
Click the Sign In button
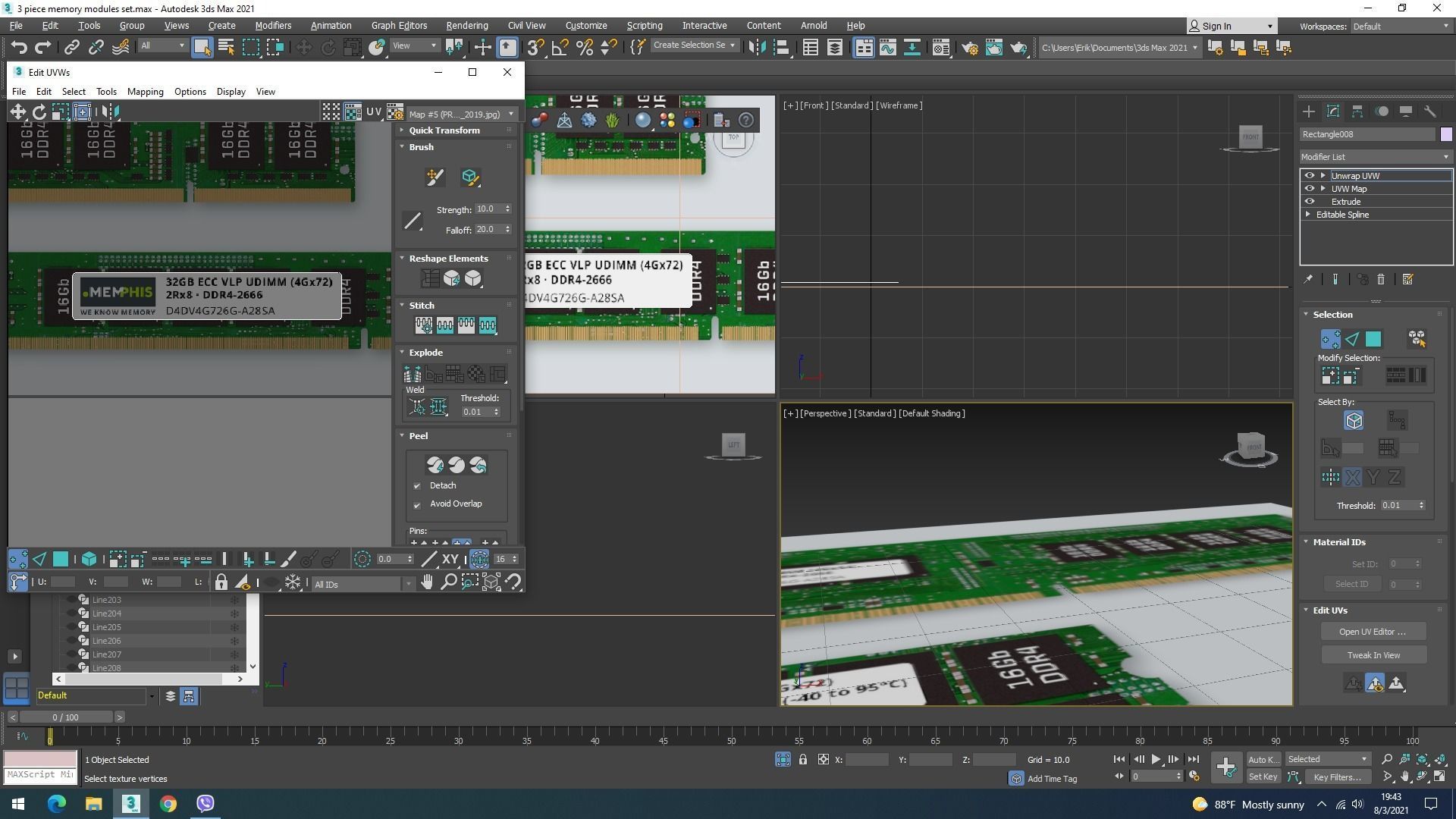click(x=1230, y=26)
